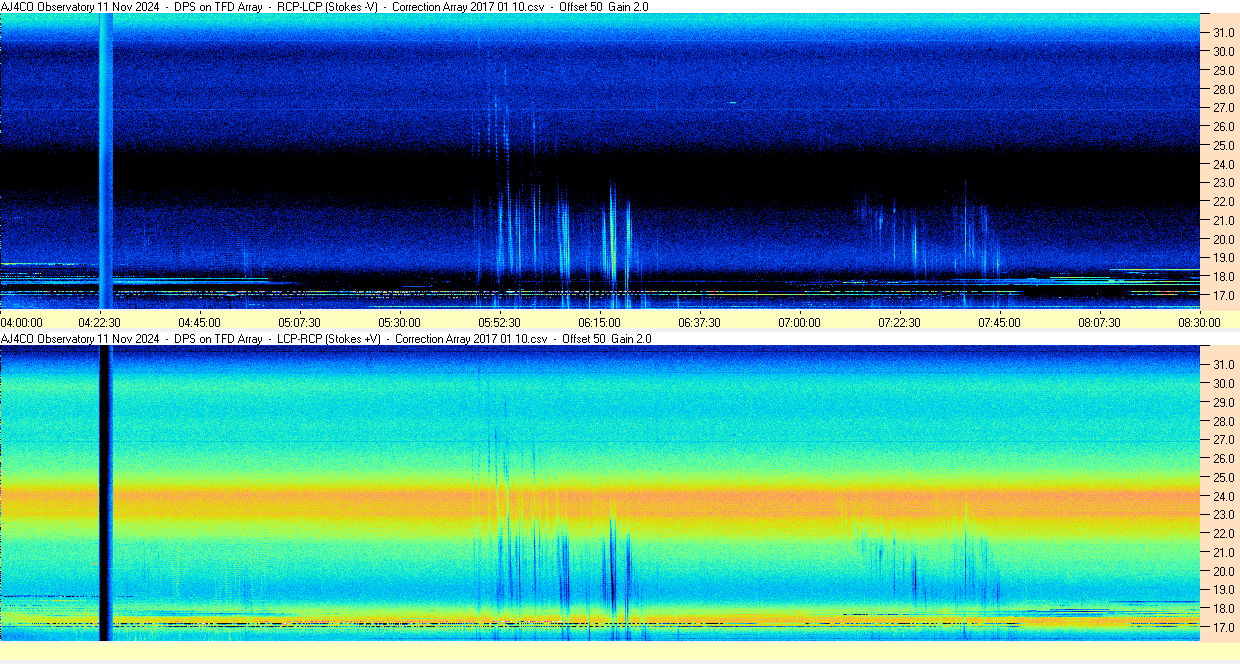1240x664 pixels.
Task: Click the 05:52:30 time axis label
Action: [499, 322]
